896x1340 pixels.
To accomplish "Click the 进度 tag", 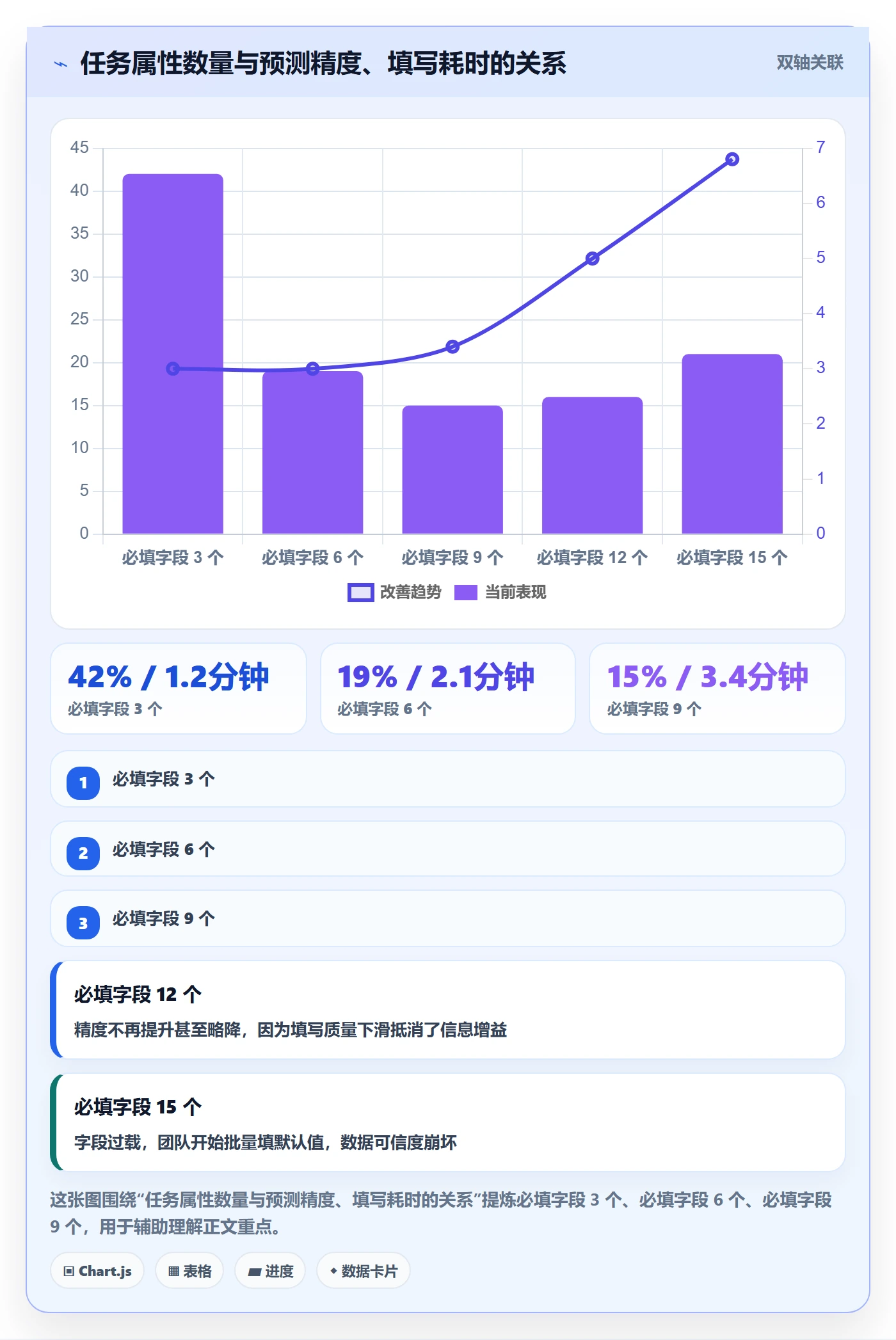I will 270,1271.
